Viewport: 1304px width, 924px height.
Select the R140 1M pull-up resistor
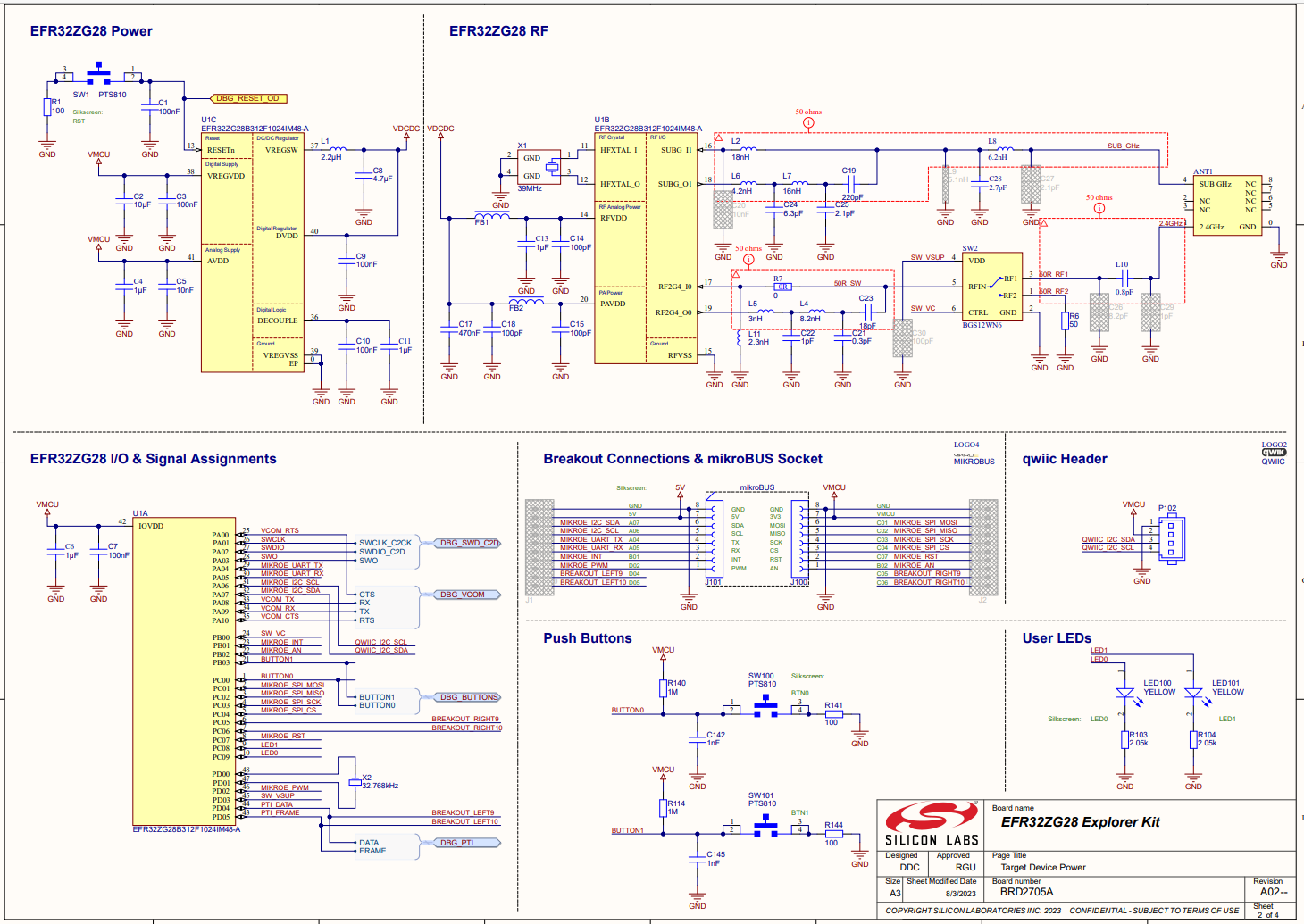pyautogui.click(x=664, y=687)
